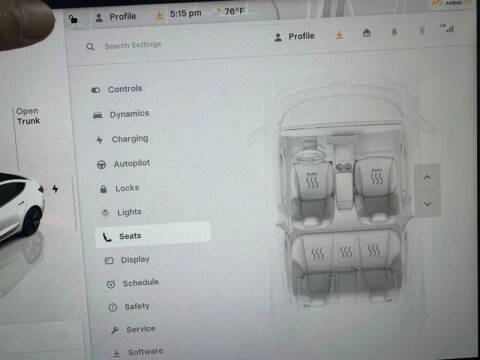480x360 pixels.
Task: Toggle the front passenger seat heater
Action: tap(377, 177)
